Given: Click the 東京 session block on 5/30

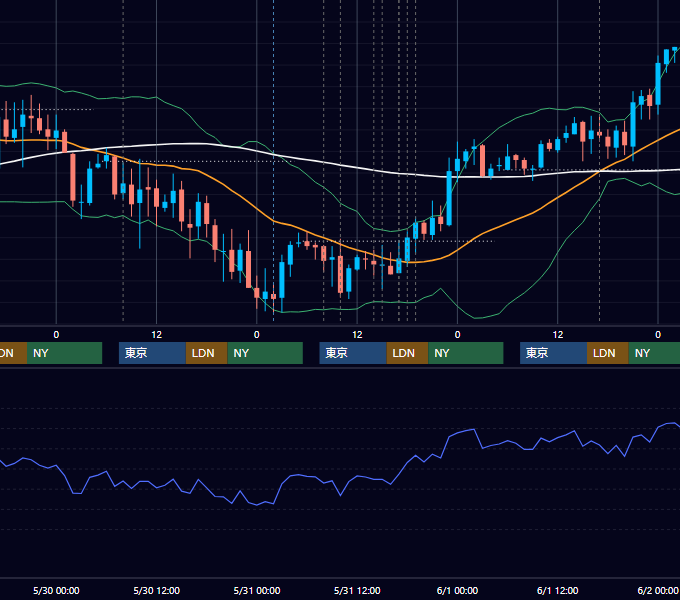Looking at the screenshot, I should [152, 353].
